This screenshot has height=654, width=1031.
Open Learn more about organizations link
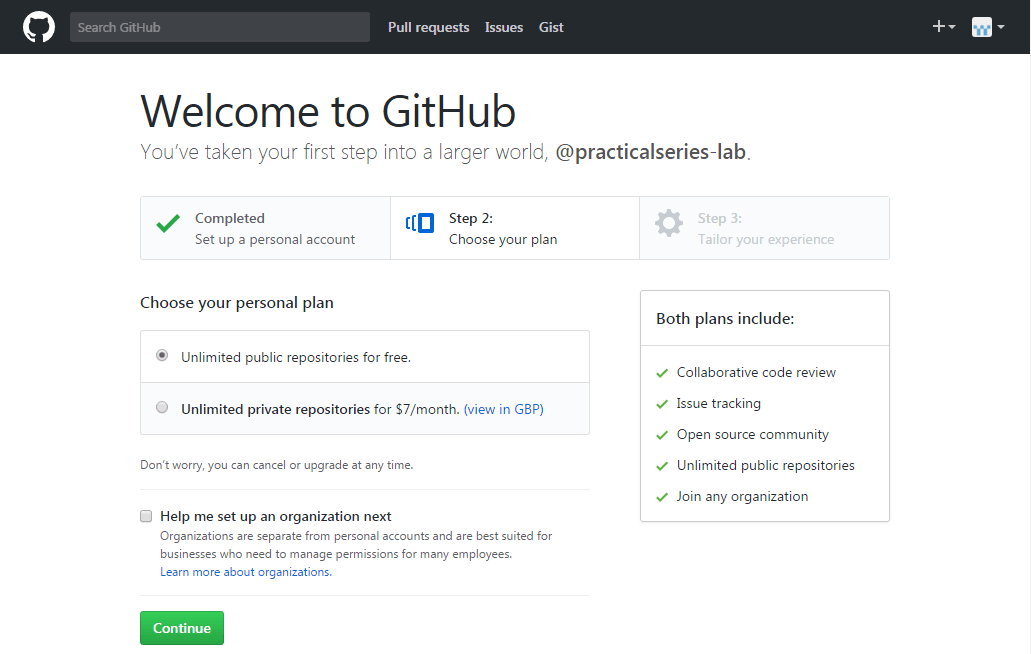[245, 572]
